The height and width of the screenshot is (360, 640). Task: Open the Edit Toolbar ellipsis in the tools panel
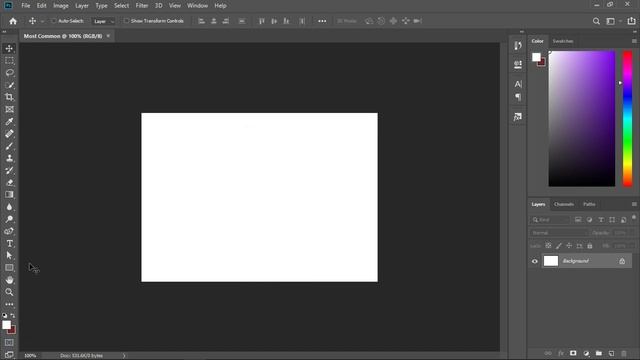click(x=9, y=304)
